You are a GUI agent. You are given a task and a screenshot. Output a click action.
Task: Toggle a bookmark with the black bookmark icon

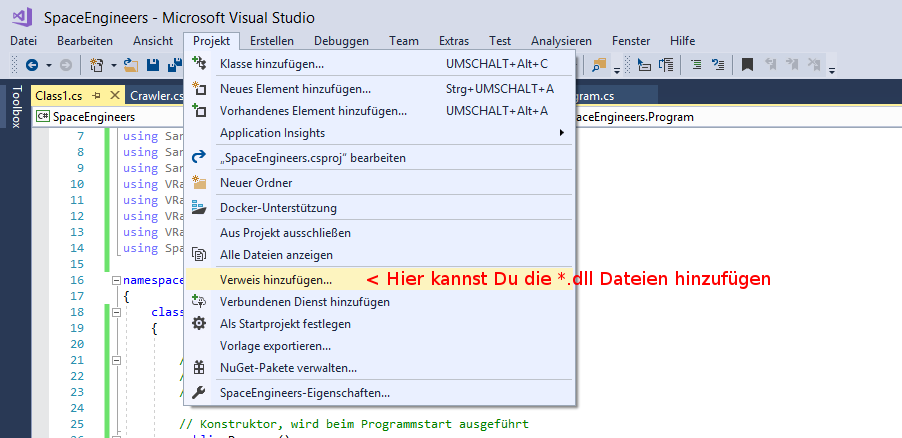tap(747, 64)
